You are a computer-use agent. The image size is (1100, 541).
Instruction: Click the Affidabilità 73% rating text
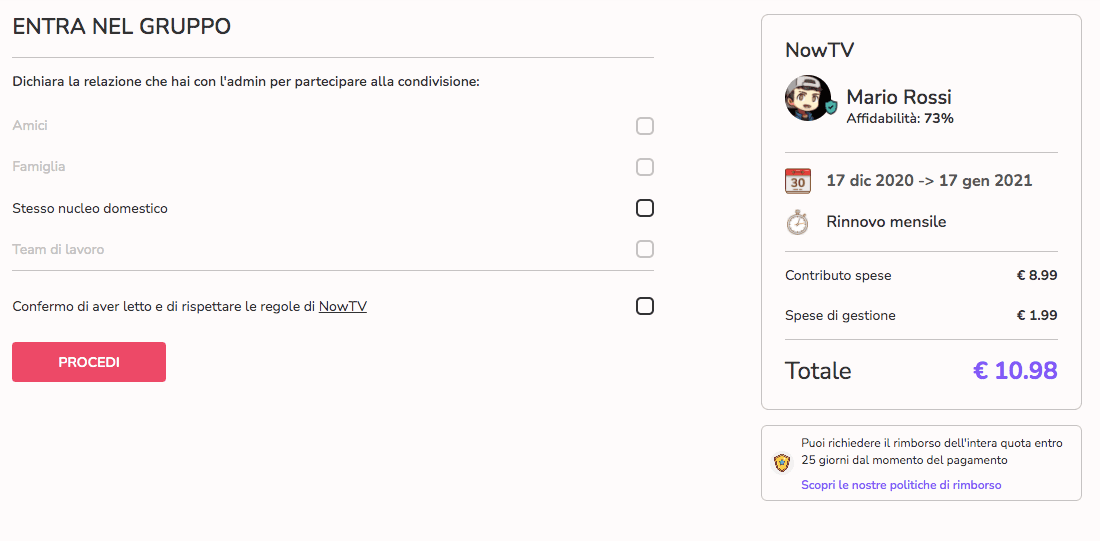click(x=900, y=118)
